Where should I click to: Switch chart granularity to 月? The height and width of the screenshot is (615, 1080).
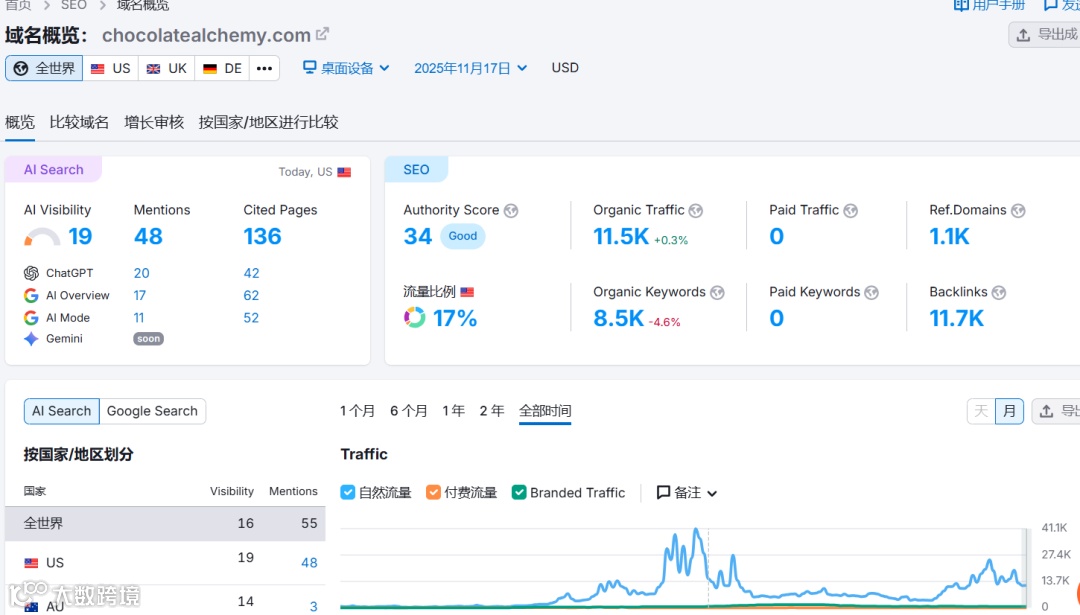click(x=1010, y=411)
